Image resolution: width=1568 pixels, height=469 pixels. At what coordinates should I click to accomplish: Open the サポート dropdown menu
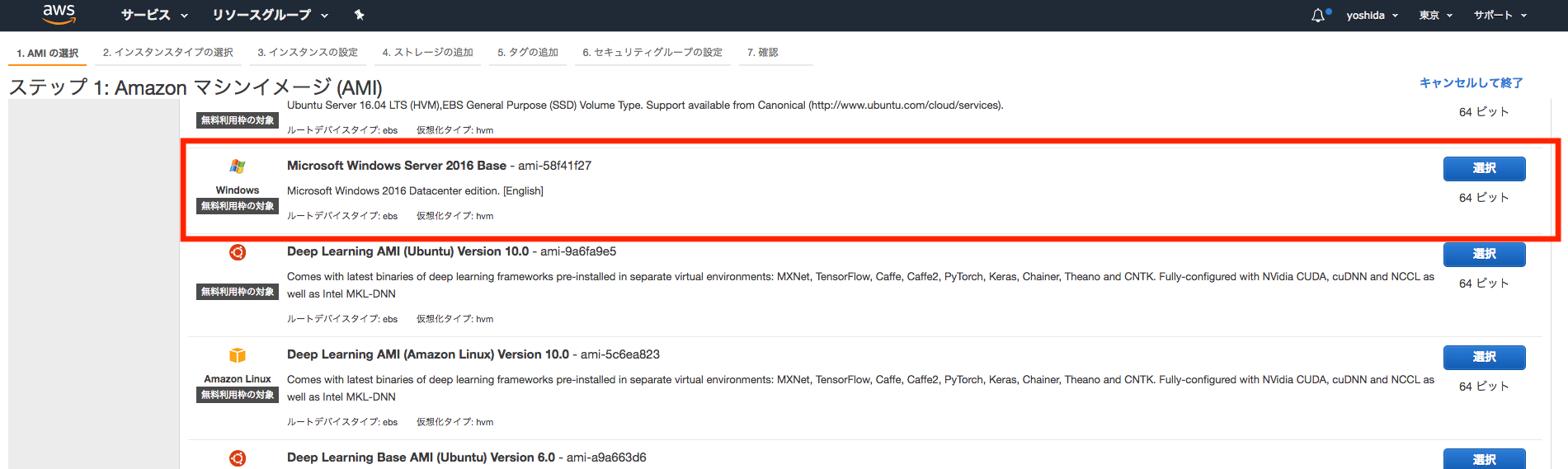click(1500, 15)
